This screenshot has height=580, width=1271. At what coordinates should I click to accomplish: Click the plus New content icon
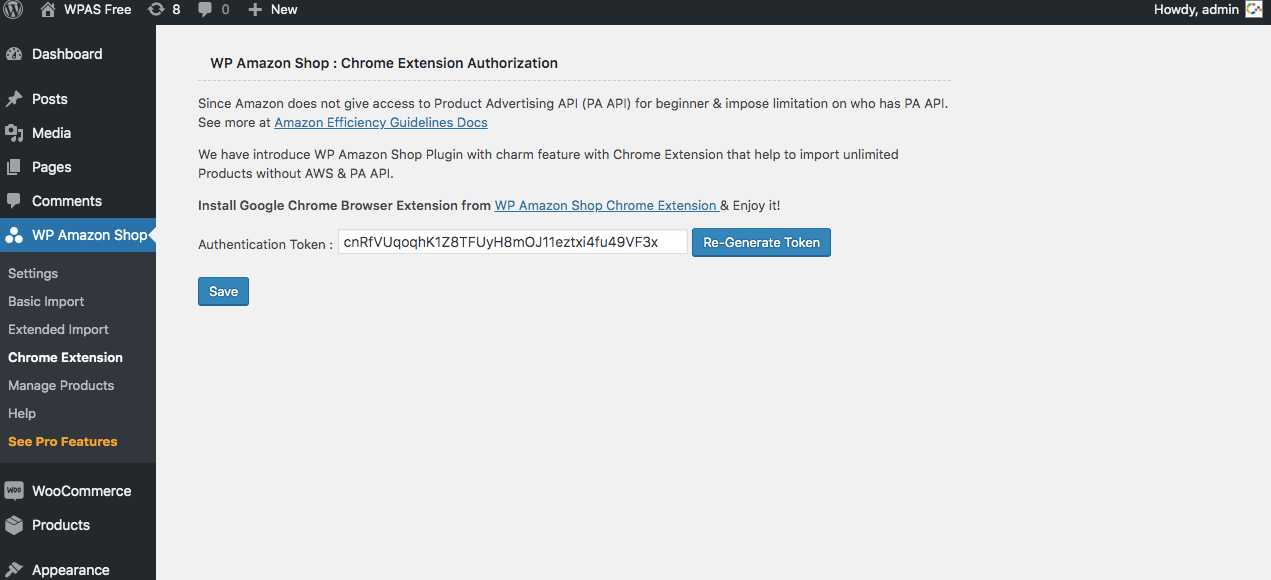click(x=255, y=10)
